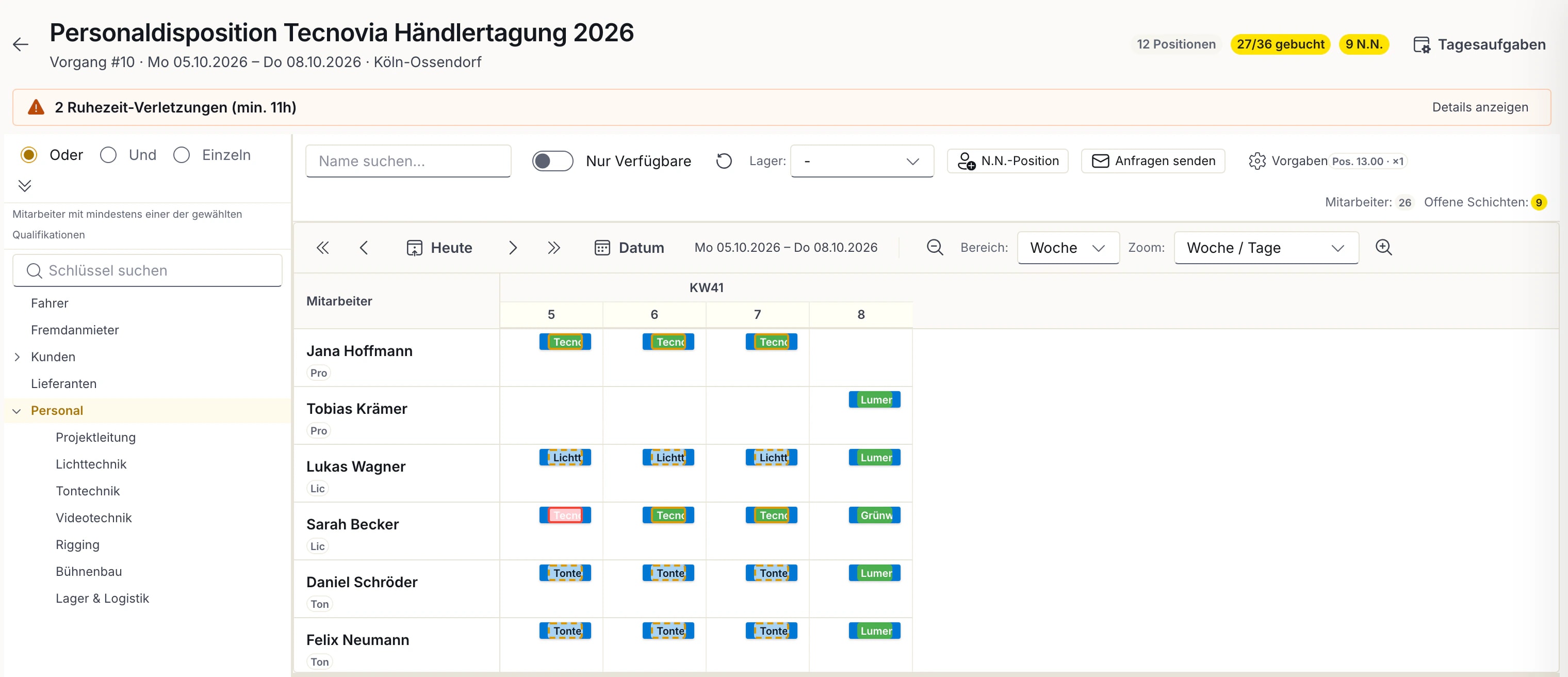This screenshot has height=677, width=1568.
Task: Click the search icon in Schlüssel suchen
Action: pyautogui.click(x=34, y=271)
